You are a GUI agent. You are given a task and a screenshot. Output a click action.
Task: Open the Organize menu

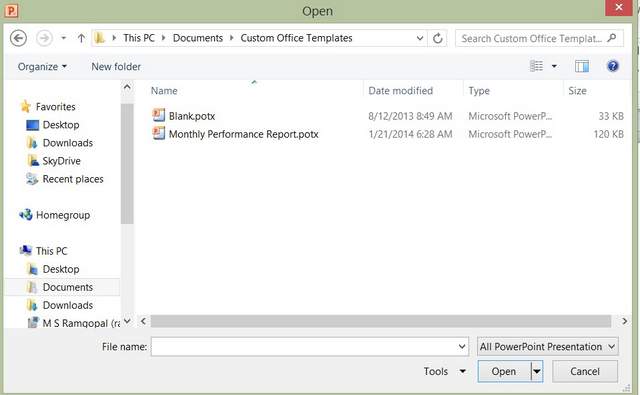(x=42, y=67)
